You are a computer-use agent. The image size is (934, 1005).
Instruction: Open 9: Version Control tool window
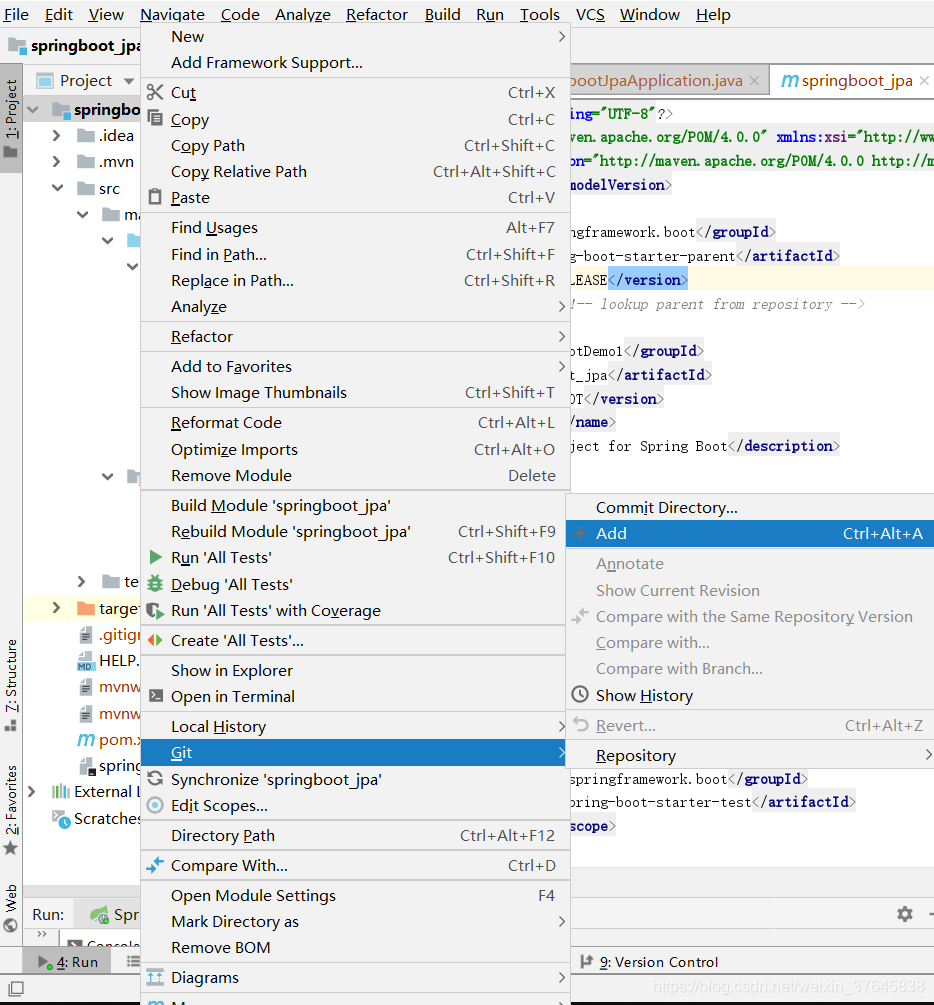(649, 961)
